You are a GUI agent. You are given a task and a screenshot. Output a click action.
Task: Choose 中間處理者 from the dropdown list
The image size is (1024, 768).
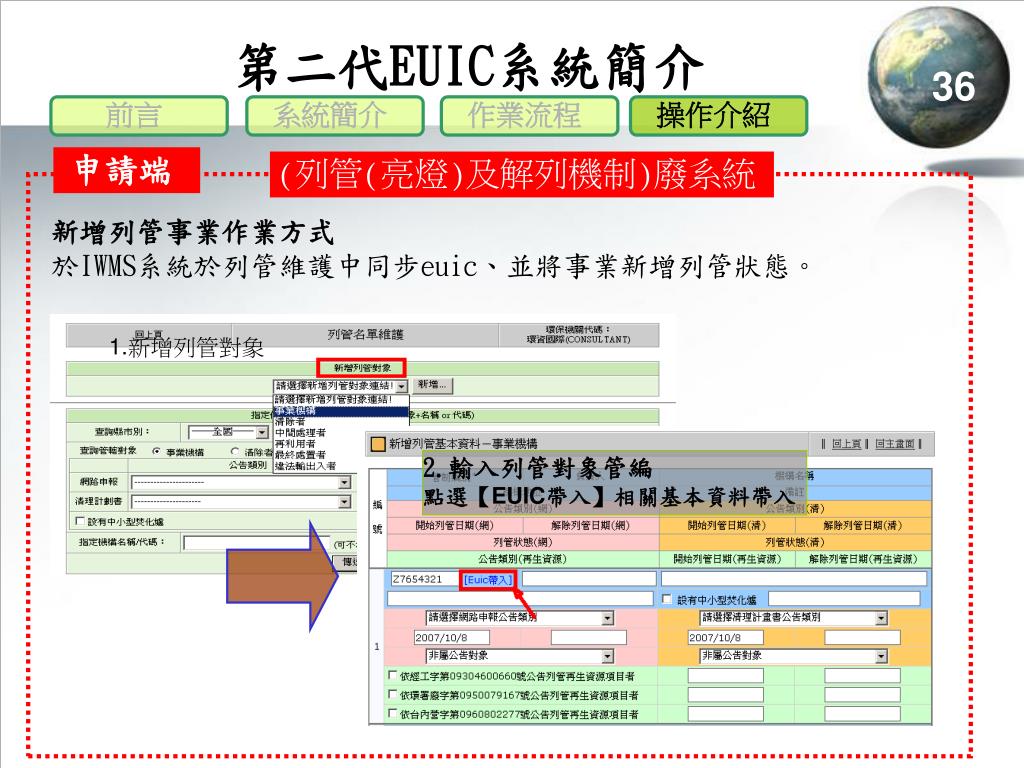300,432
